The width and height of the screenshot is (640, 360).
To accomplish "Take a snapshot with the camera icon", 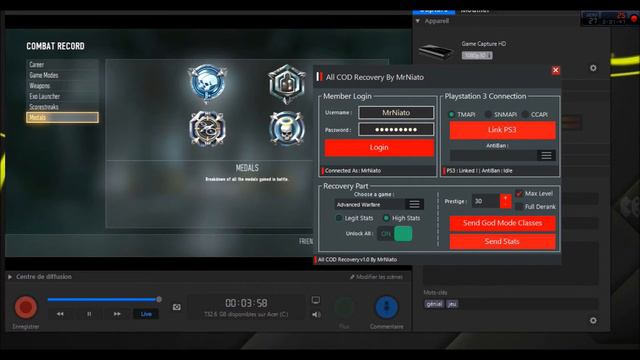I will (176, 307).
